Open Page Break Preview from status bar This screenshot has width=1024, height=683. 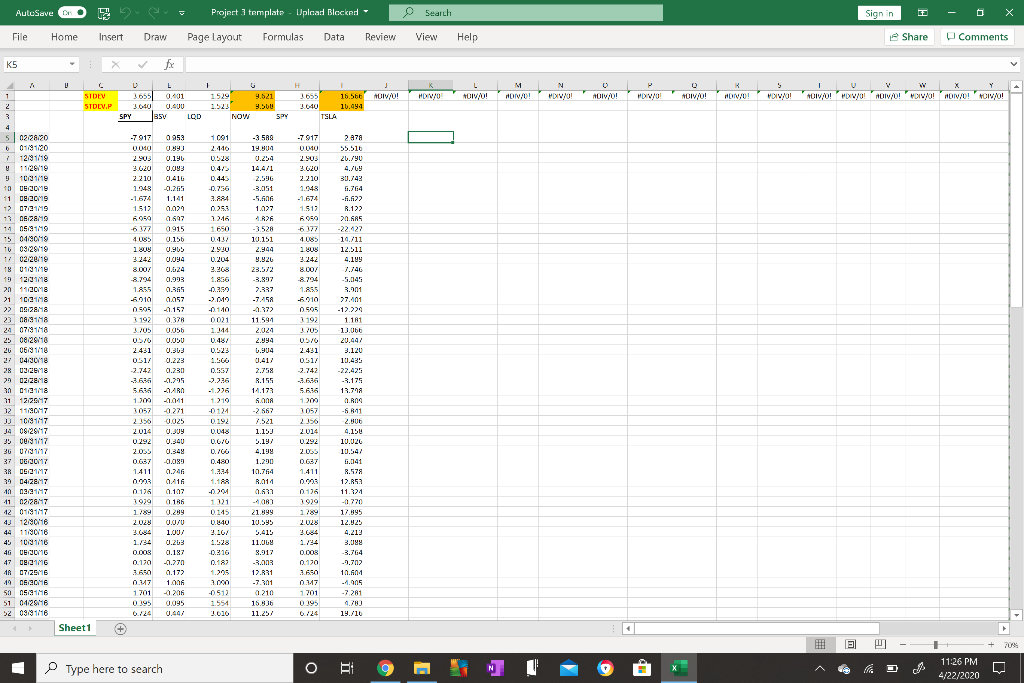(x=881, y=644)
